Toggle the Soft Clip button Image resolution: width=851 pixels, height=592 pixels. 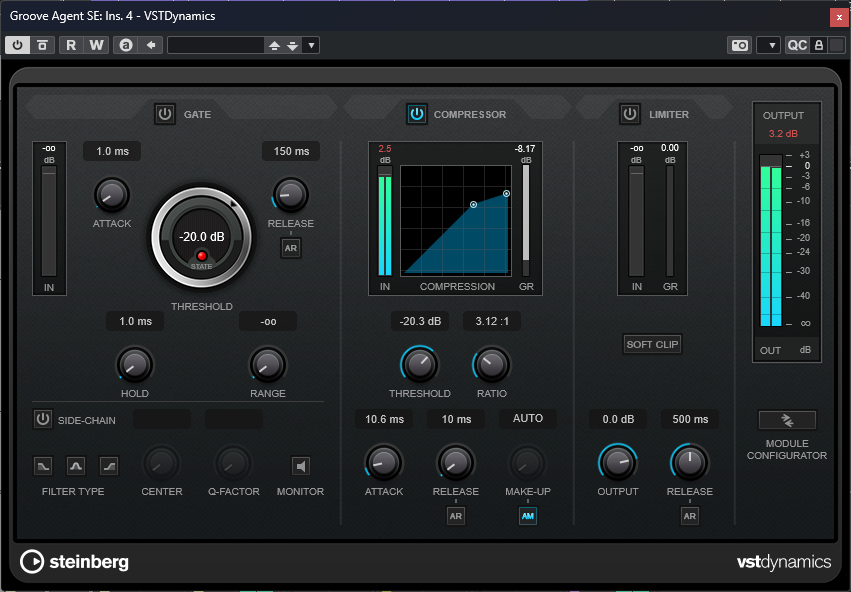pos(652,345)
